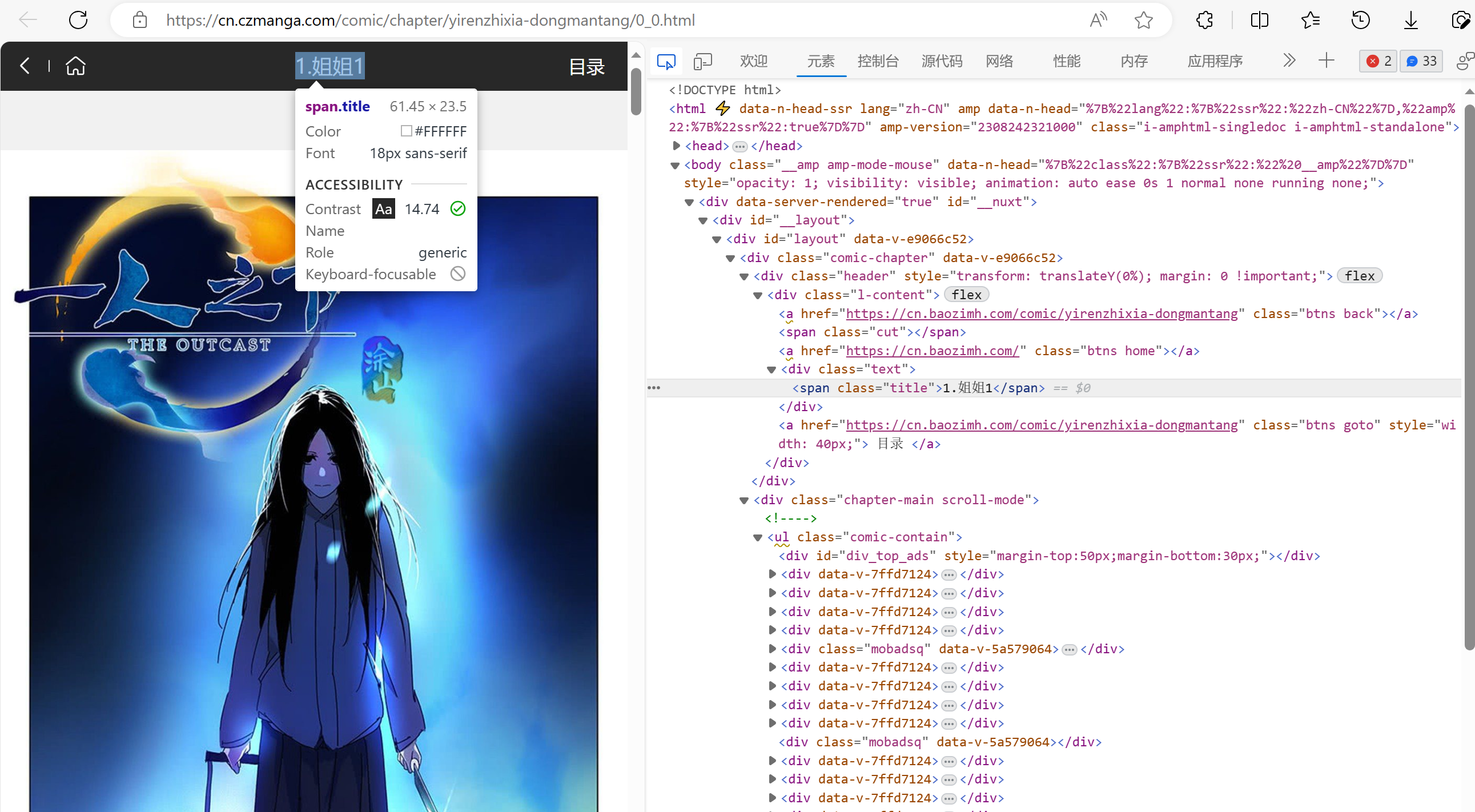This screenshot has width=1475, height=812.
Task: Click the browser address bar URL
Action: pyautogui.click(x=429, y=20)
